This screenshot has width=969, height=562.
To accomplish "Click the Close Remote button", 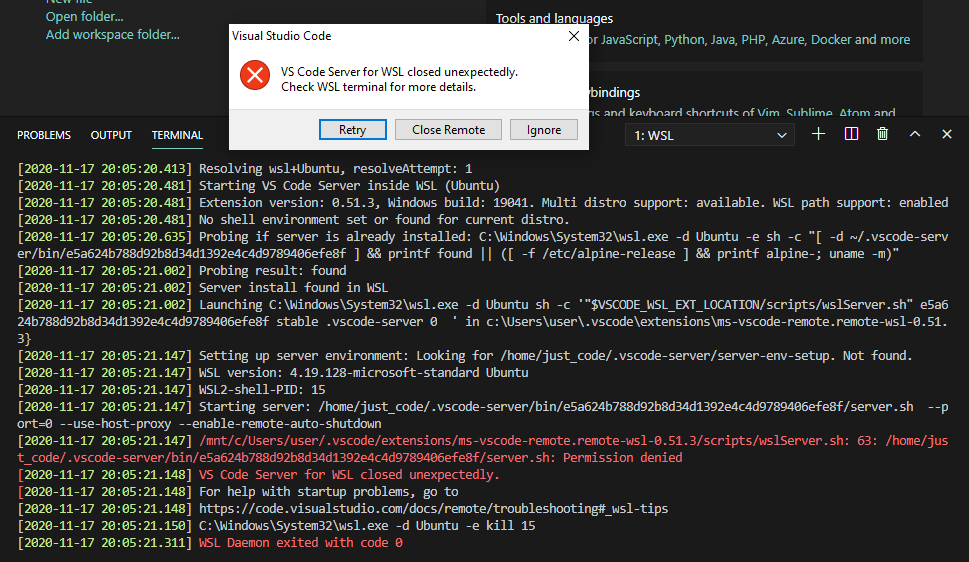I will [x=448, y=130].
